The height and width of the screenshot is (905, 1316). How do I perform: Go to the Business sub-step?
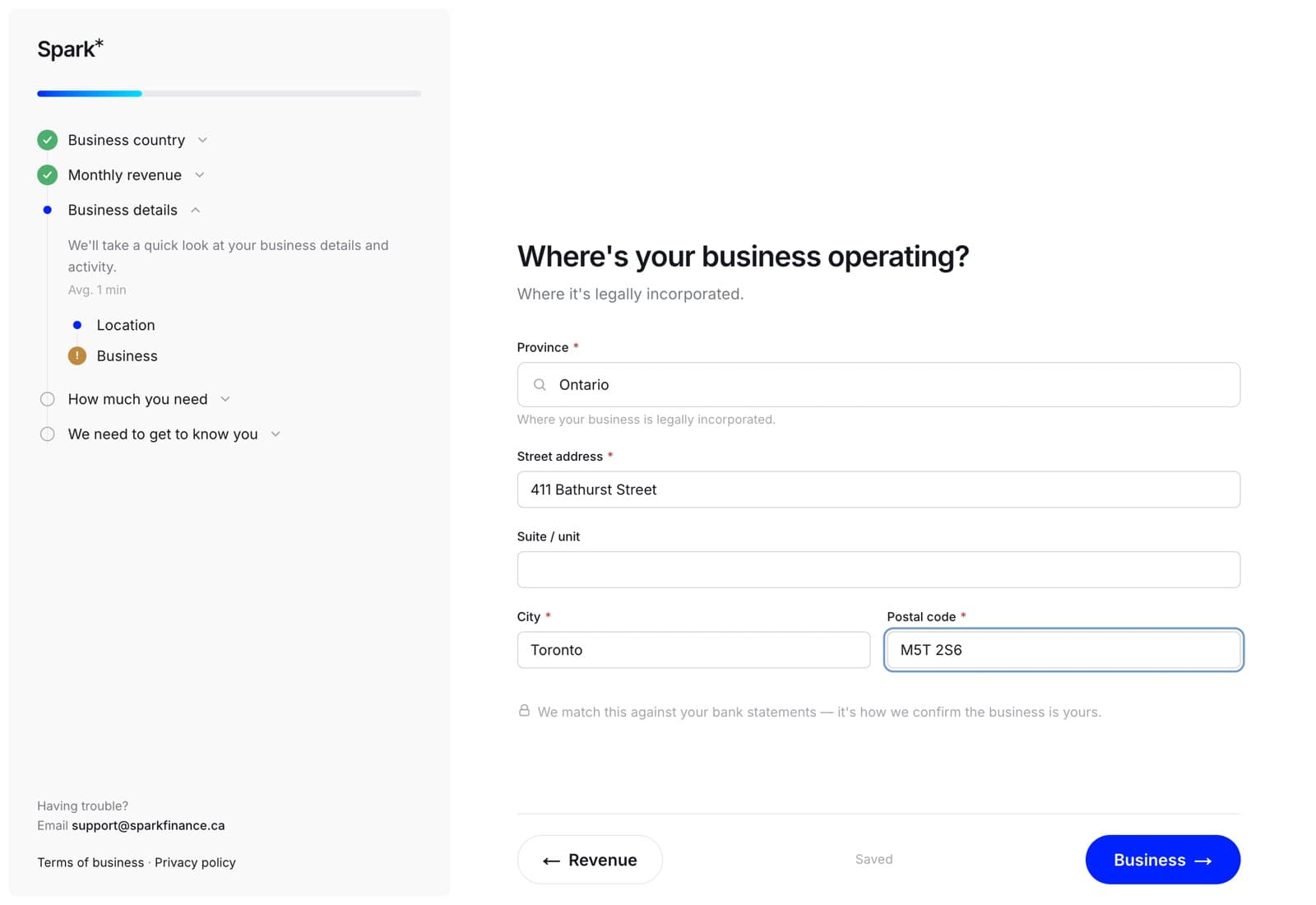point(127,355)
